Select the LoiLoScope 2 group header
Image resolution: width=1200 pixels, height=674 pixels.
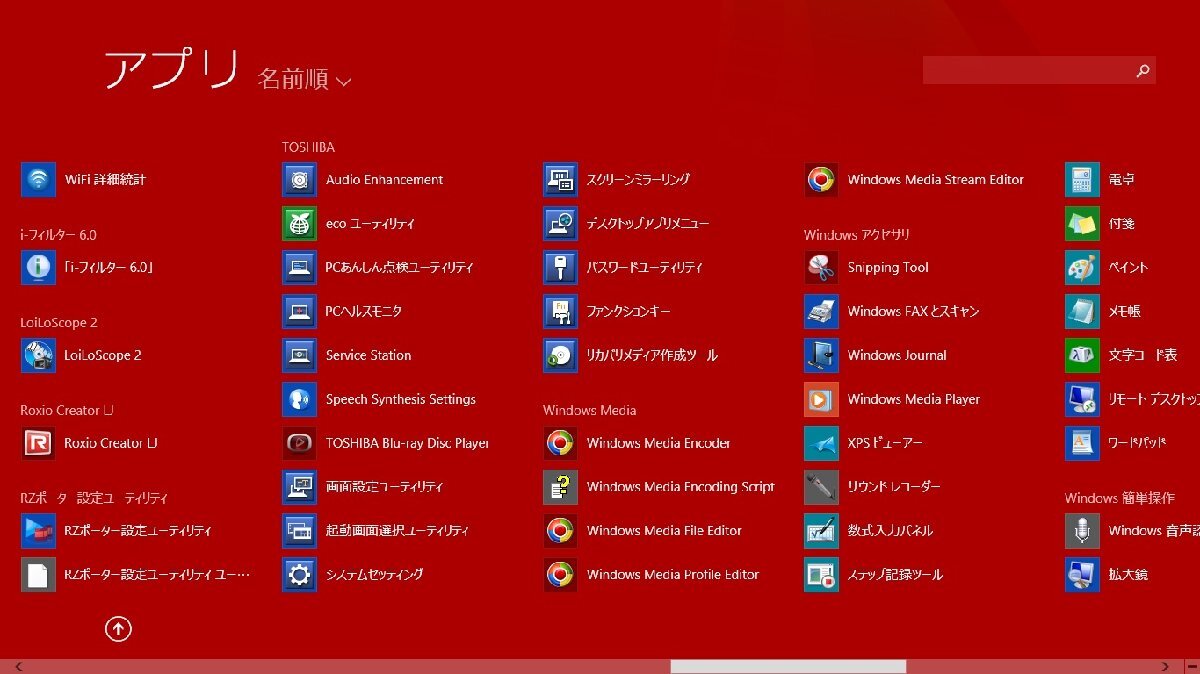pos(59,323)
